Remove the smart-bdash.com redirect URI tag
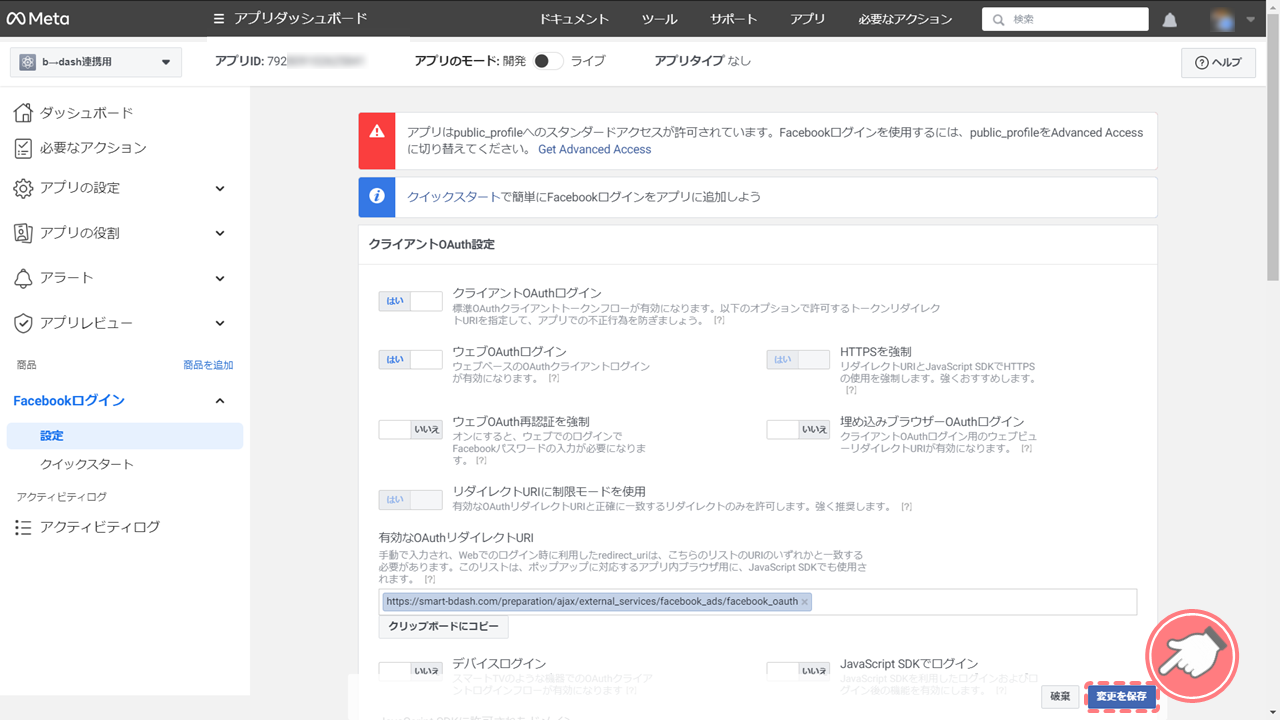 point(804,602)
